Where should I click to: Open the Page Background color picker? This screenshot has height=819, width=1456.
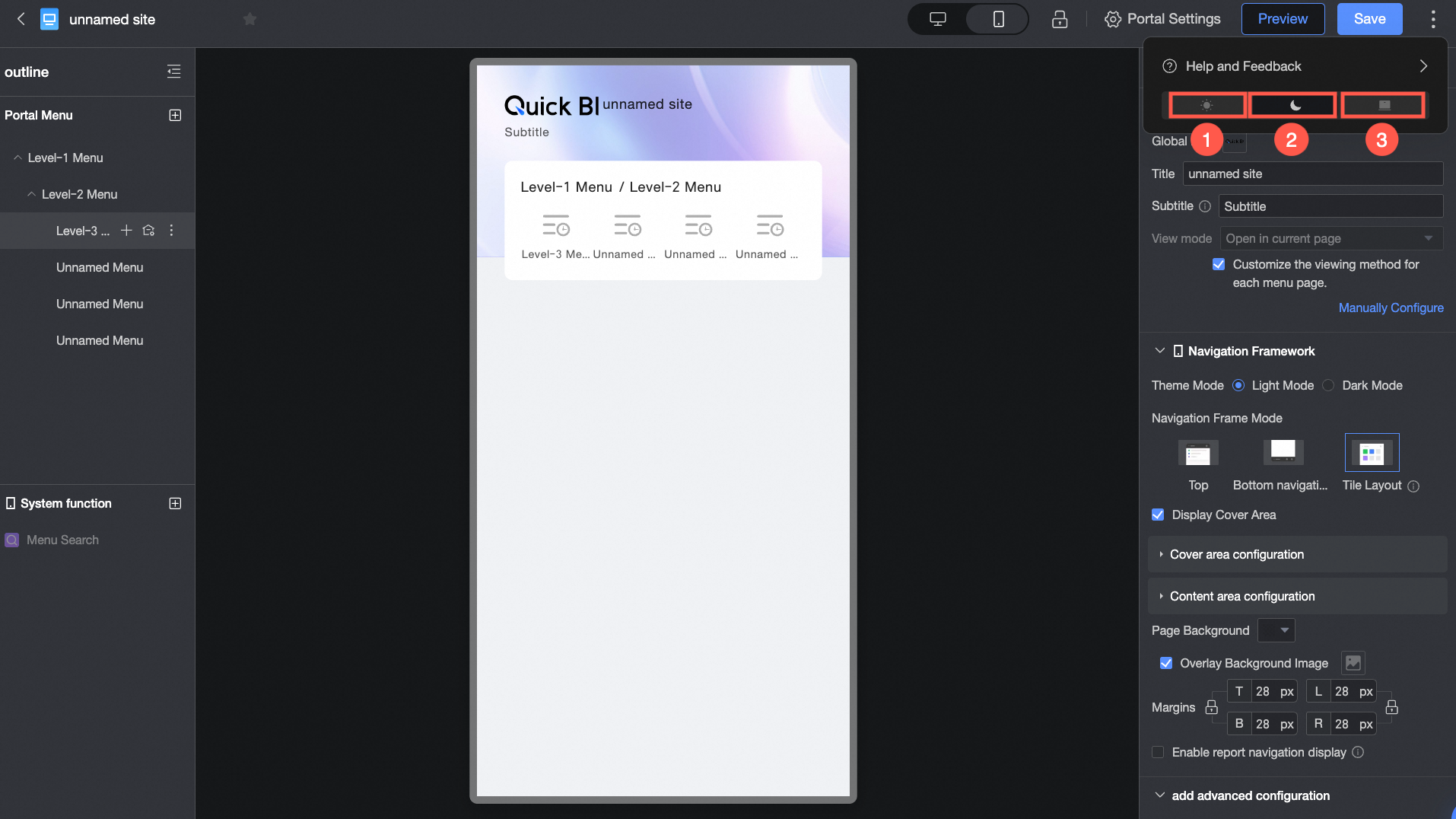coord(1276,630)
